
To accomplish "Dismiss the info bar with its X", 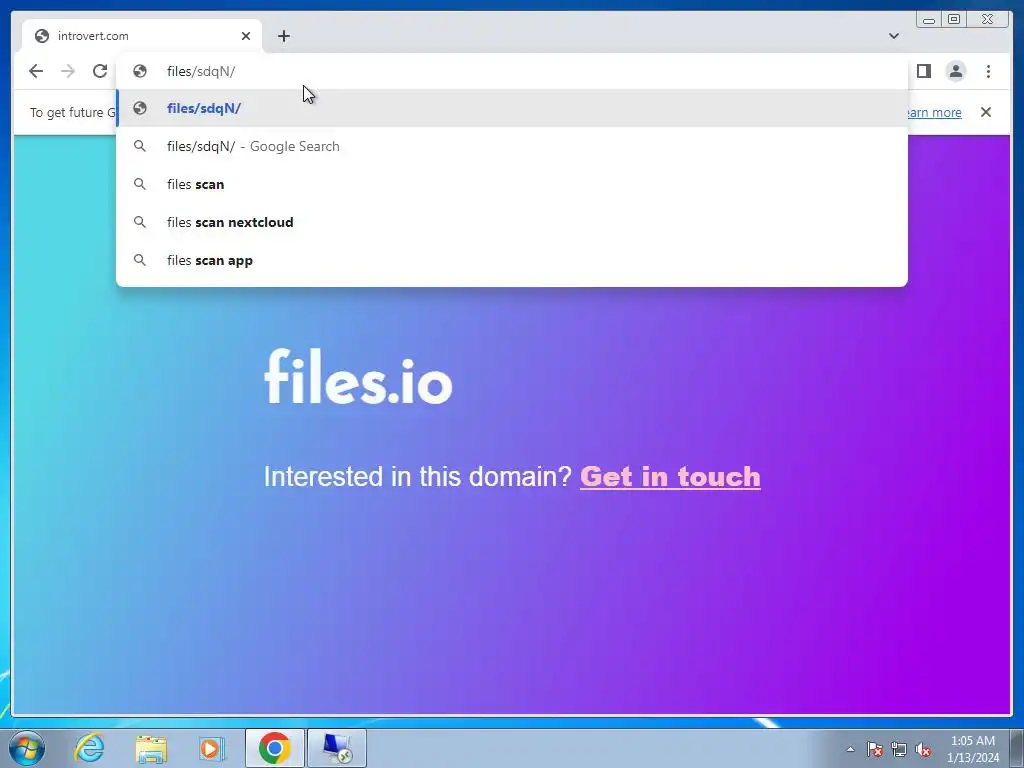I will 986,112.
